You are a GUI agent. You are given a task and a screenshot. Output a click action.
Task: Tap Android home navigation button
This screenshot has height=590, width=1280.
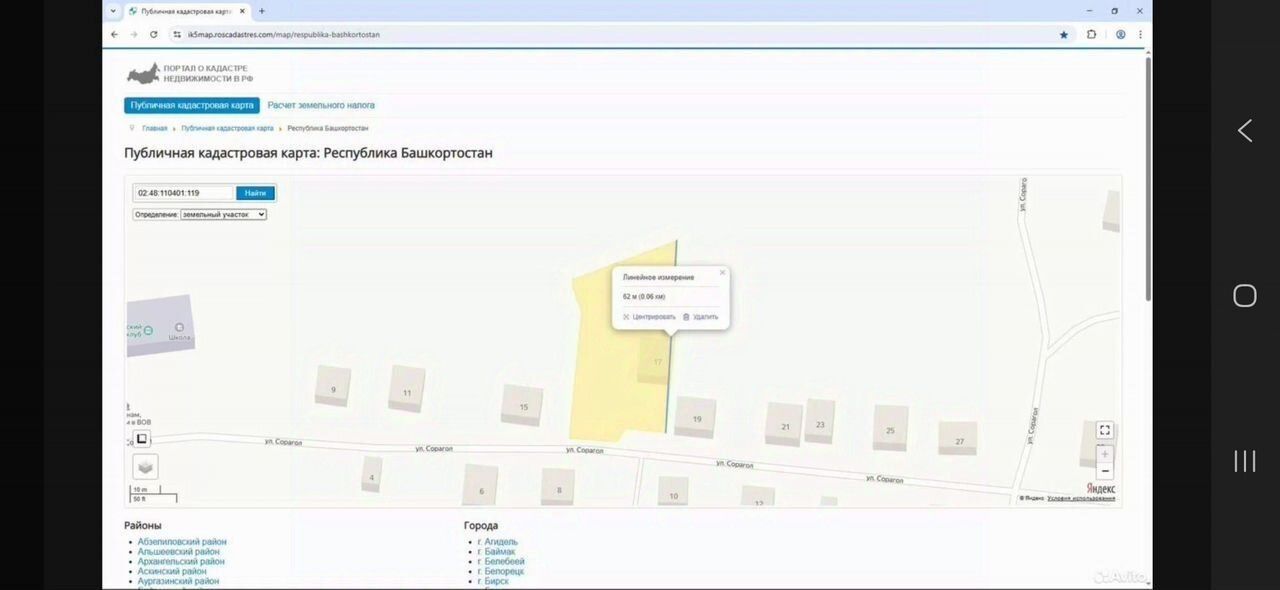click(x=1245, y=295)
